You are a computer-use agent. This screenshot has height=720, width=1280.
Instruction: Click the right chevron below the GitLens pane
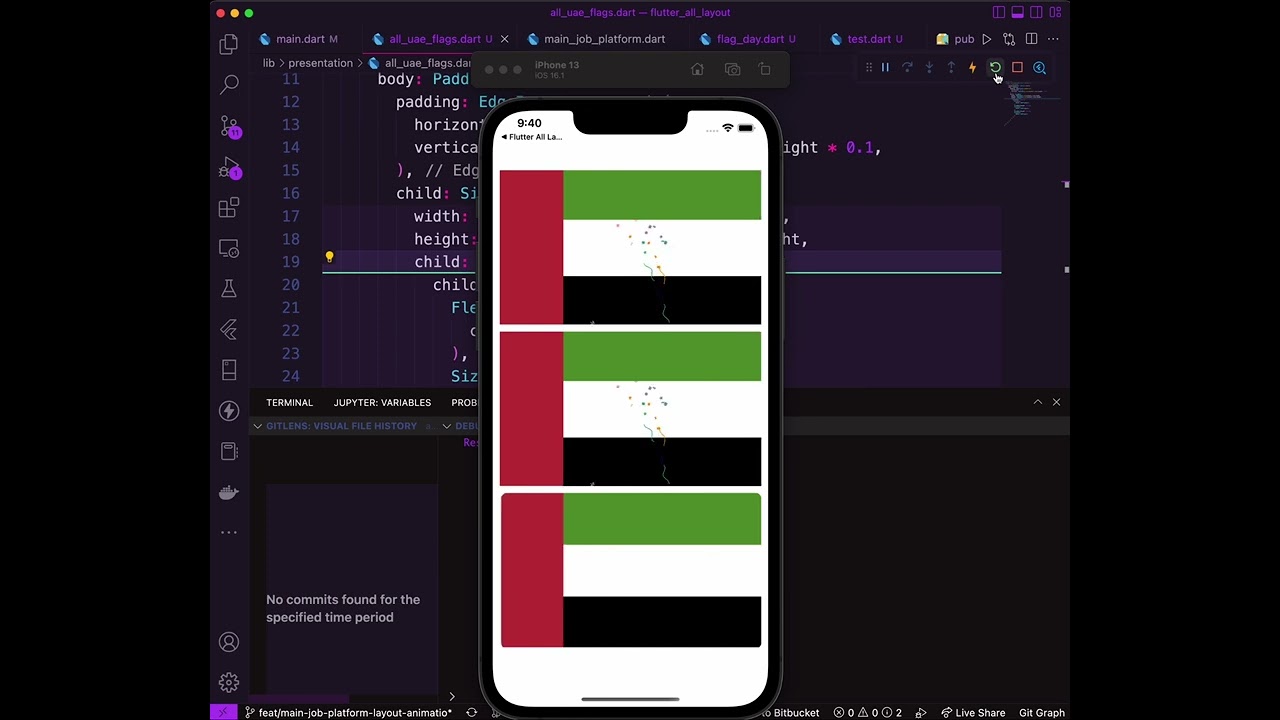tap(451, 697)
